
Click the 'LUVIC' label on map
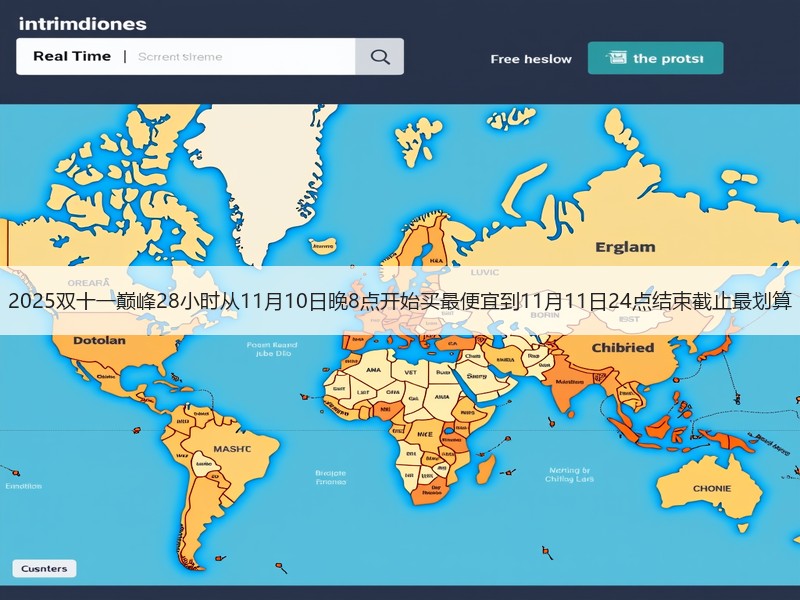(x=485, y=272)
